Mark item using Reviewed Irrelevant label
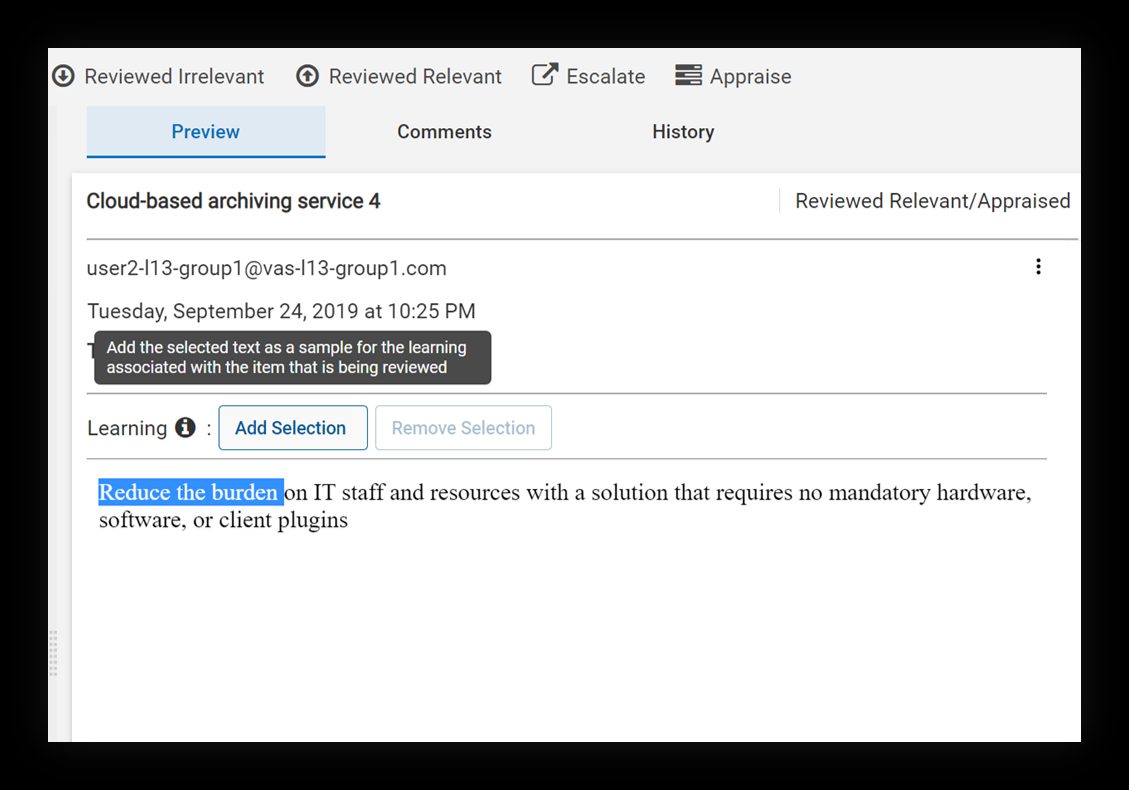Viewport: 1129px width, 790px height. [x=174, y=77]
